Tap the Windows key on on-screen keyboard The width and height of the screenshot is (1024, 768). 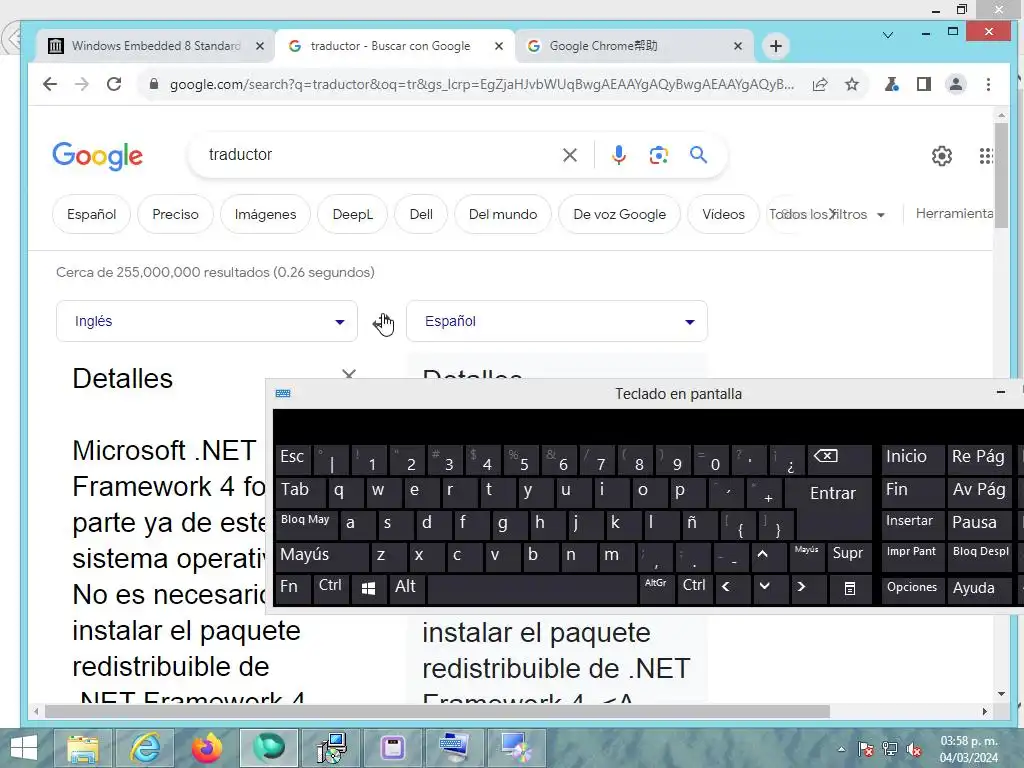368,588
